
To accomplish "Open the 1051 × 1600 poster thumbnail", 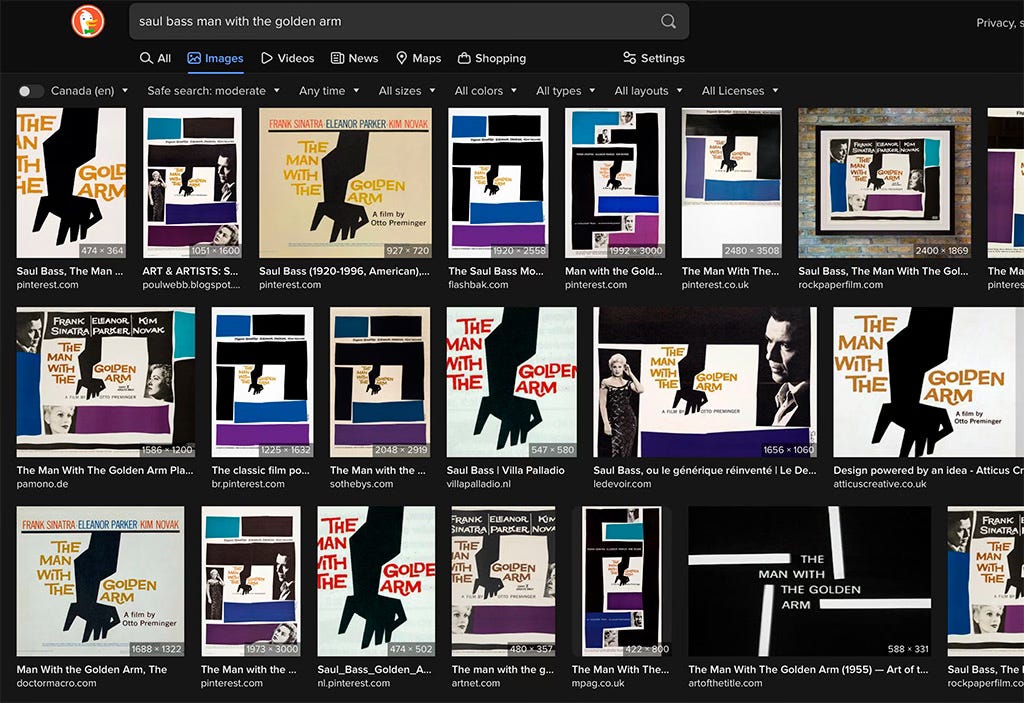I will [x=192, y=183].
